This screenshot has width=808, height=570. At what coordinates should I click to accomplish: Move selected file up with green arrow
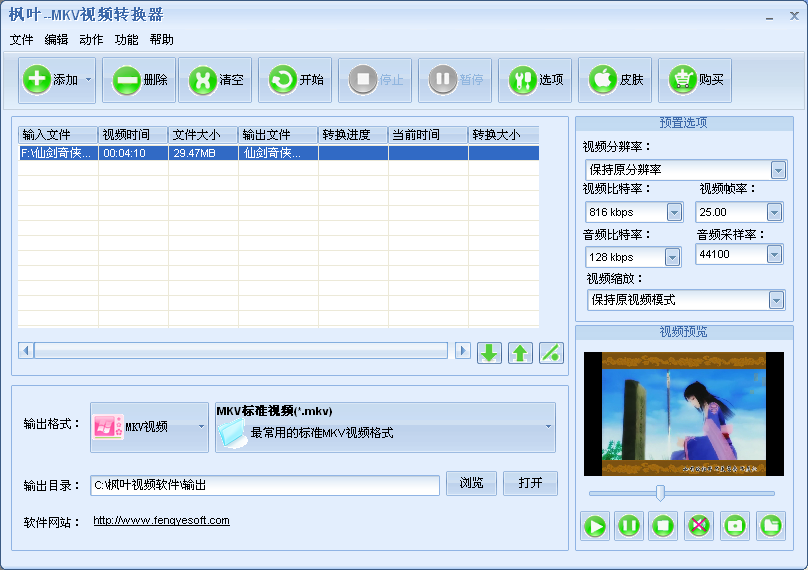520,352
